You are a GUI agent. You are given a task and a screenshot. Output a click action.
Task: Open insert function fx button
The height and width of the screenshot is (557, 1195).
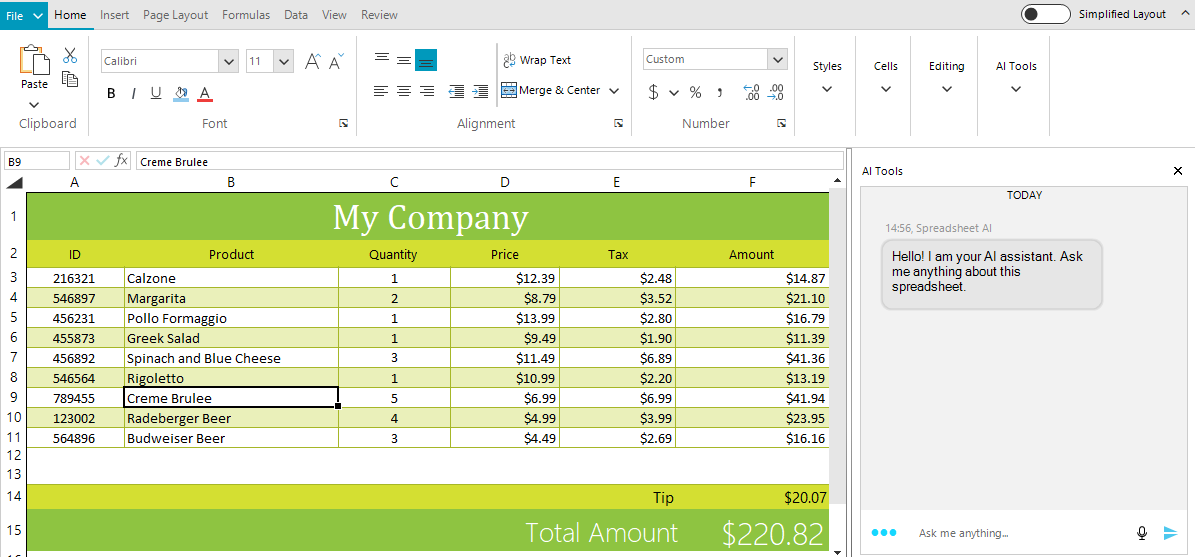click(x=121, y=161)
